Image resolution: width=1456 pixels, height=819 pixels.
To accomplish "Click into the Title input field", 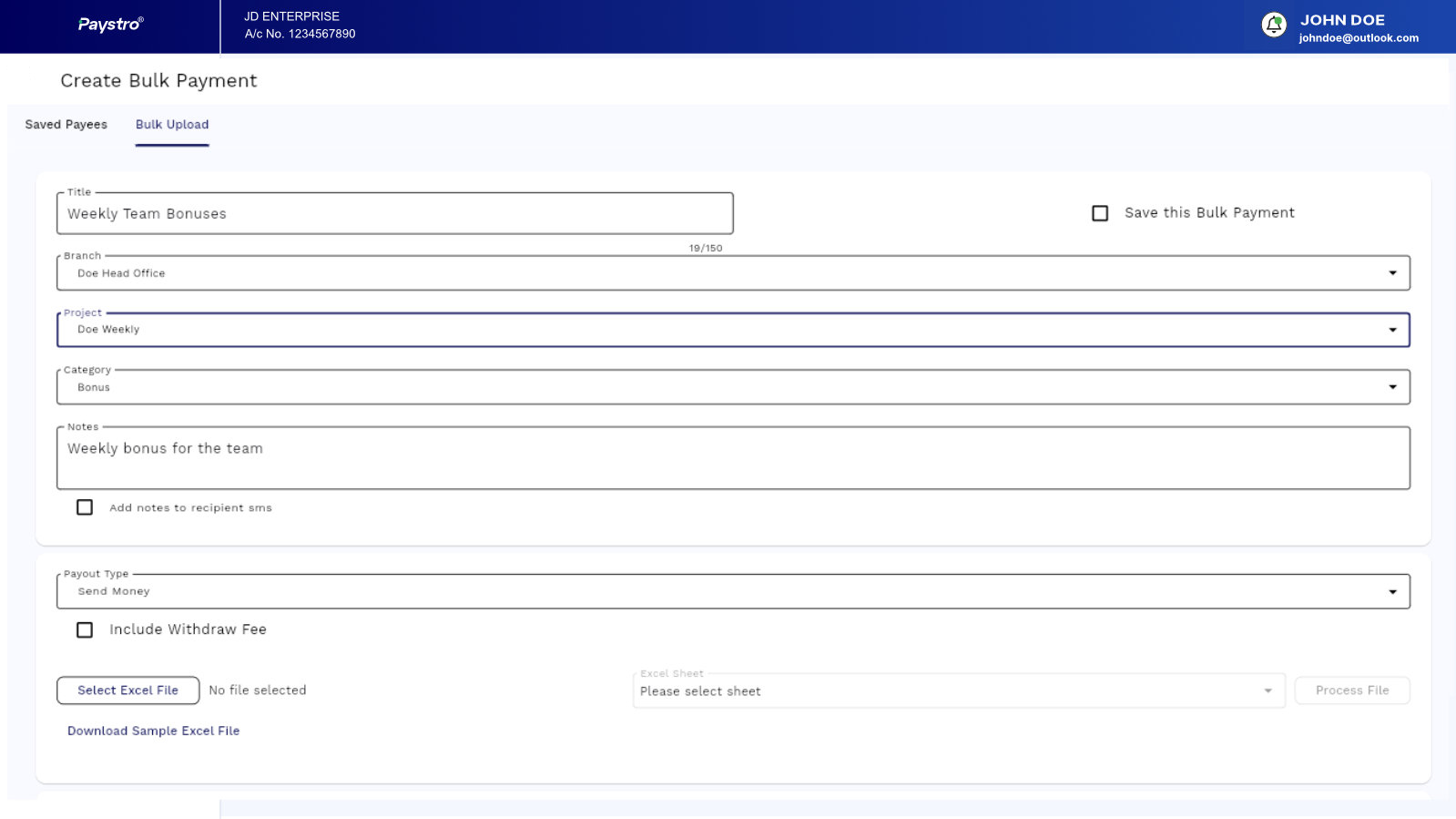I will pyautogui.click(x=394, y=214).
